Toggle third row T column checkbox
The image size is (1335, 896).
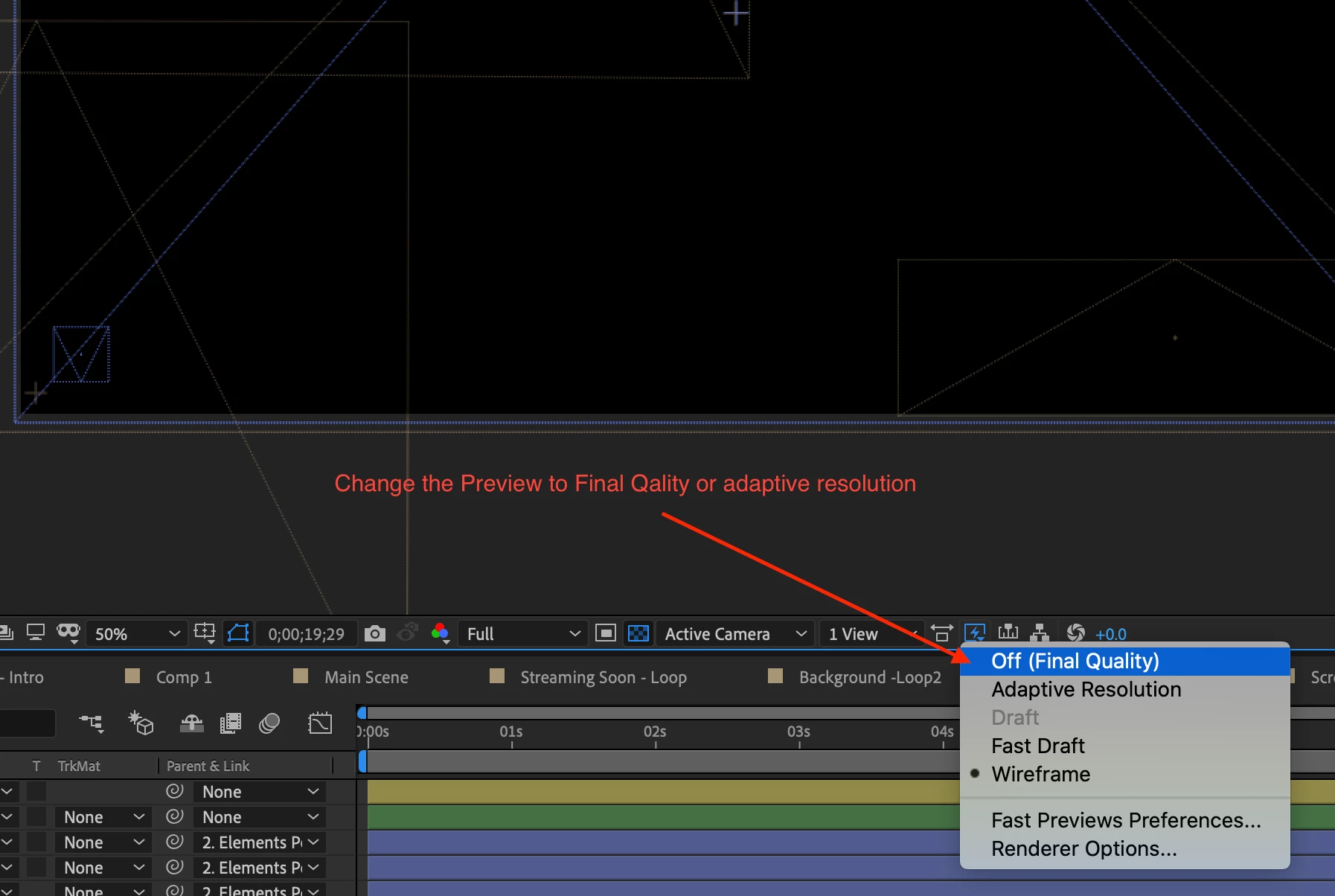[x=36, y=842]
